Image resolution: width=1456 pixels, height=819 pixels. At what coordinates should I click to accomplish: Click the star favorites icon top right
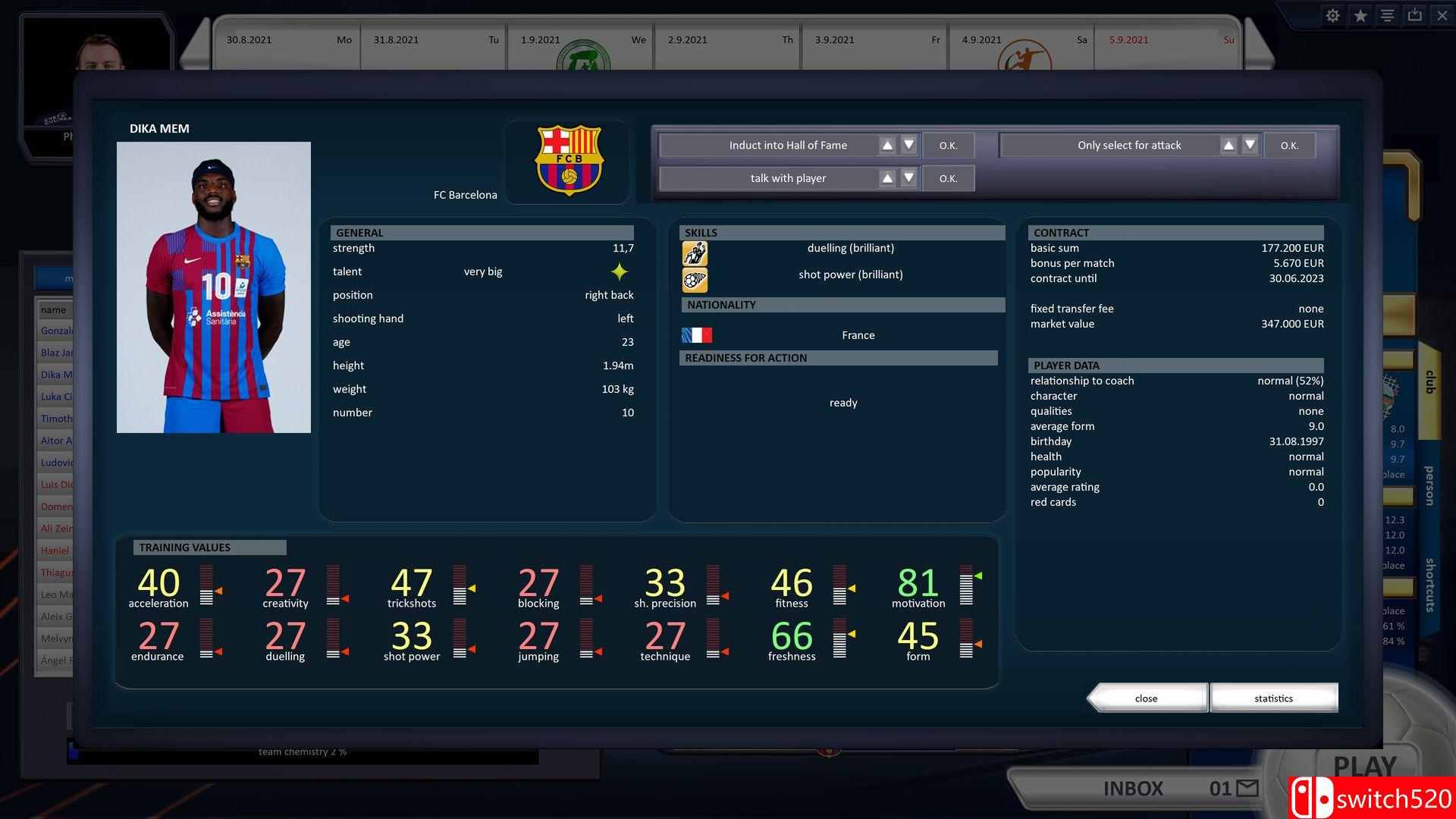[x=1360, y=15]
